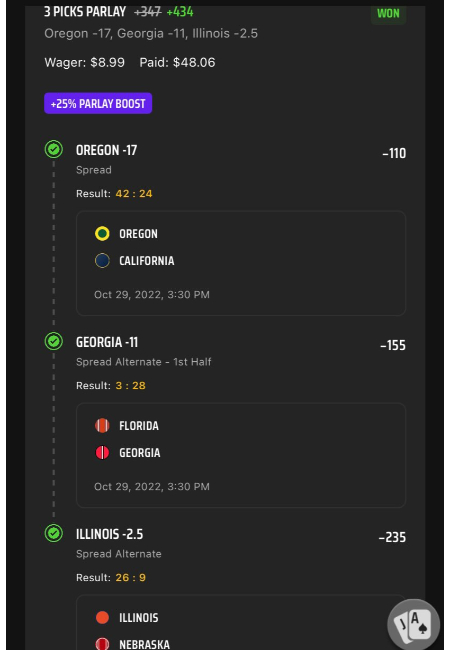Click the Illinois team logo icon
The height and width of the screenshot is (650, 450).
point(102,618)
